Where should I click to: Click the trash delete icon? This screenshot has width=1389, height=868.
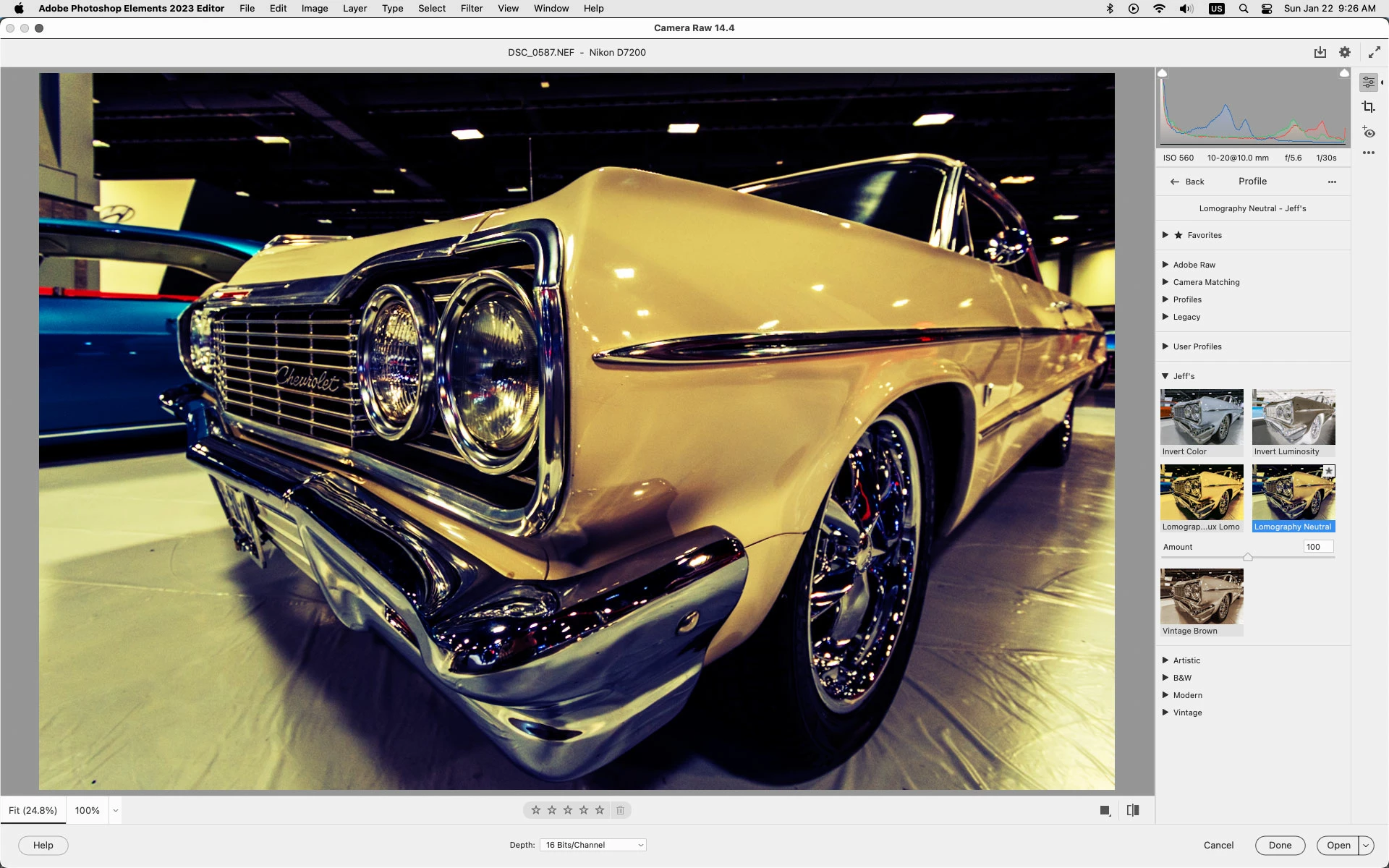[620, 810]
